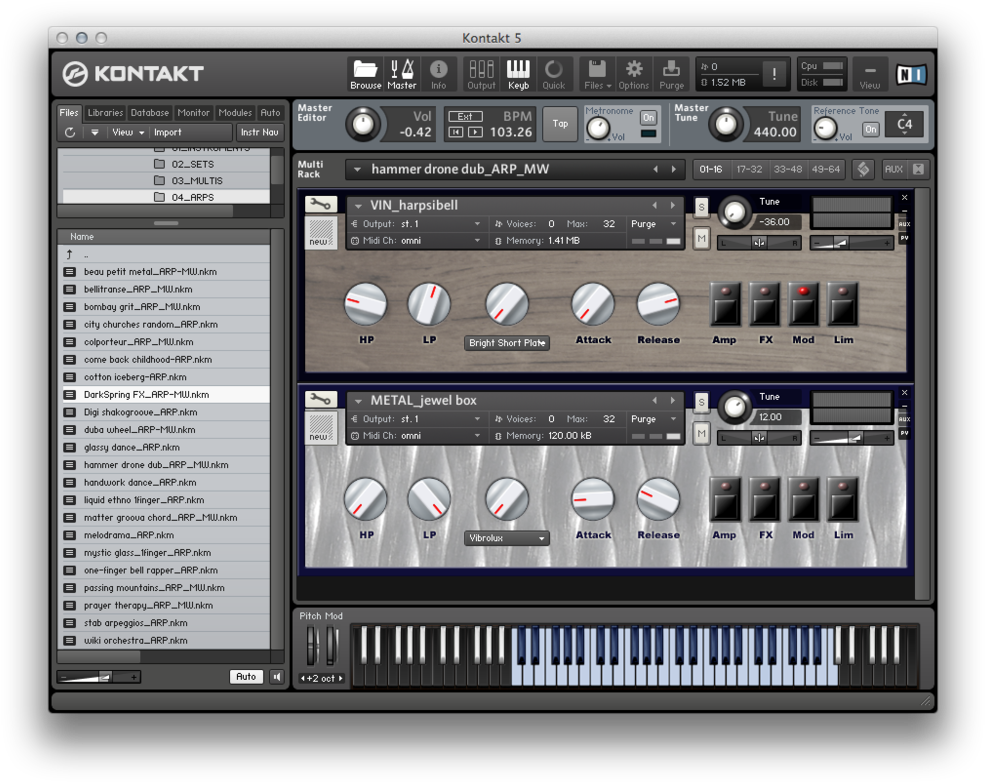Open the multi name dropdown arrow
Image resolution: width=985 pixels, height=782 pixels.
[357, 169]
